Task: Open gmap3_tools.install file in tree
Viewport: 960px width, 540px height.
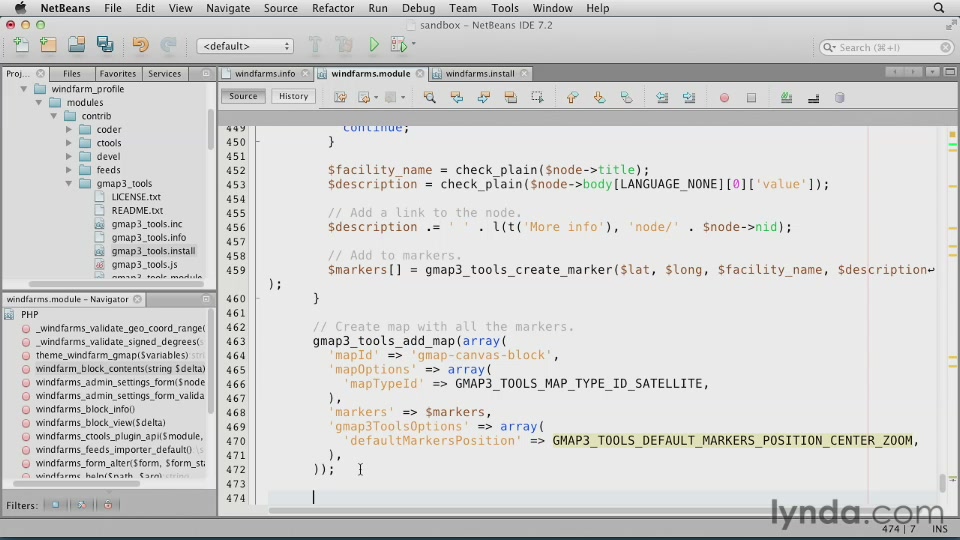Action: coord(153,250)
